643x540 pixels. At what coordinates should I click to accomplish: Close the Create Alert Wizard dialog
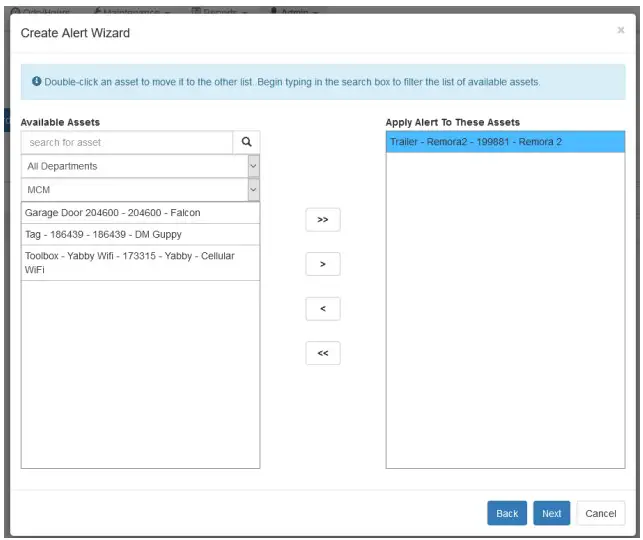point(620,30)
